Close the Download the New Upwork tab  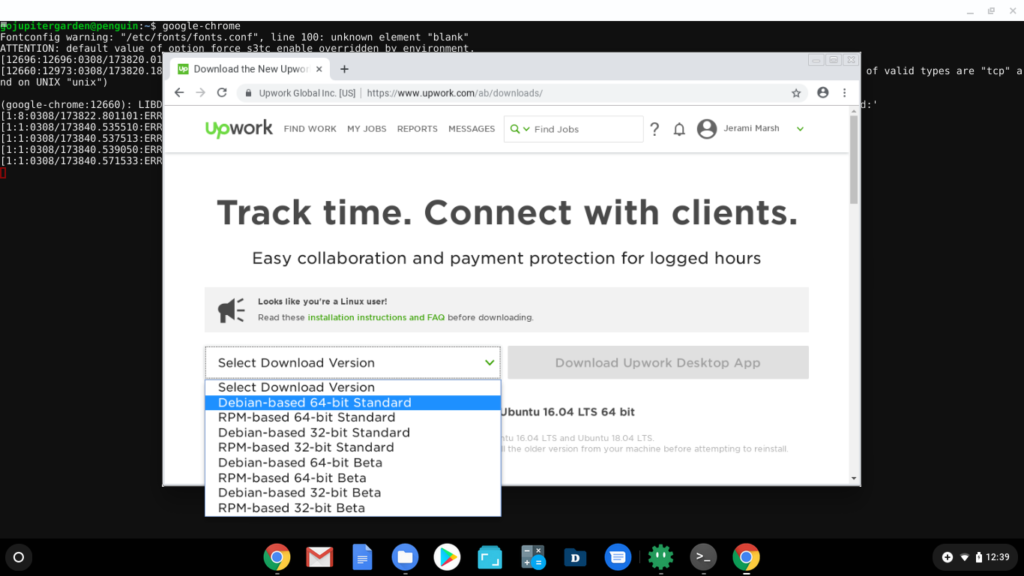click(x=319, y=69)
